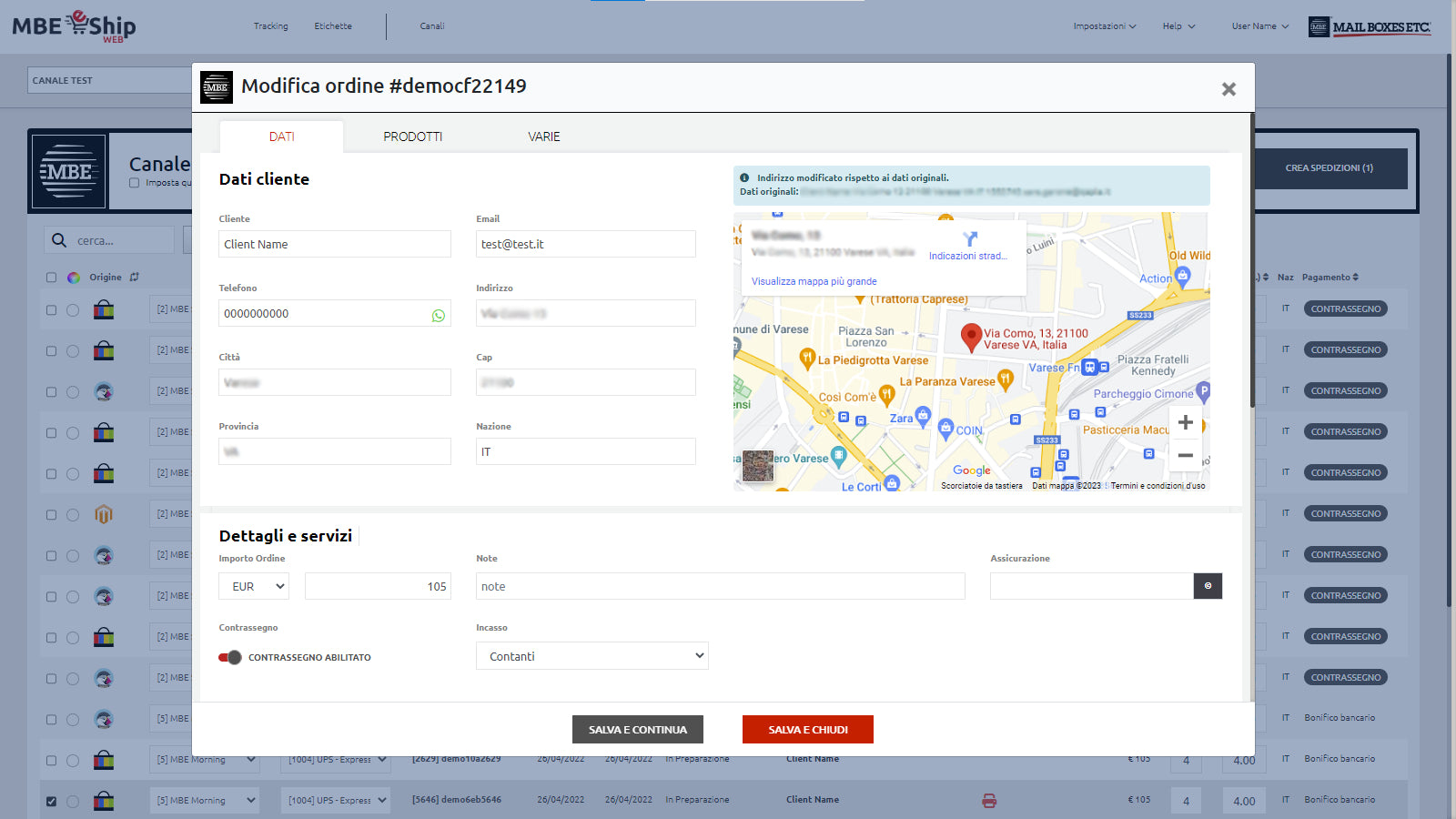Click the Mail Boxes Etc logo
This screenshot has width=1456, height=819.
1370,27
